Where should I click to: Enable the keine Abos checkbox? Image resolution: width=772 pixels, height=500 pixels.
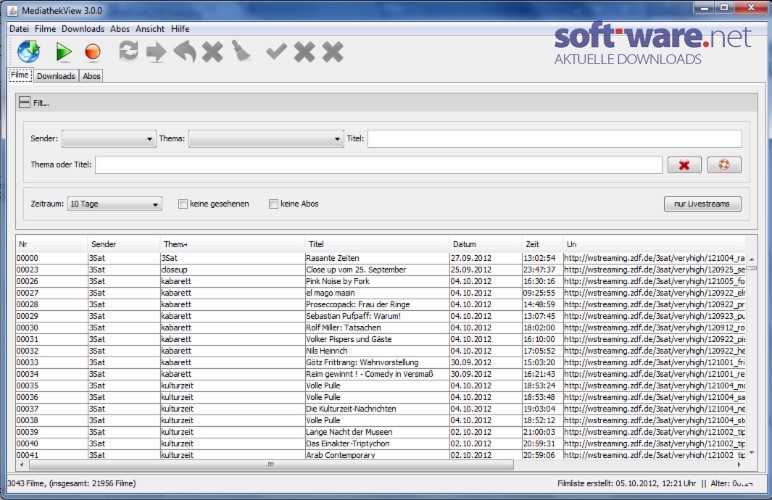point(273,204)
